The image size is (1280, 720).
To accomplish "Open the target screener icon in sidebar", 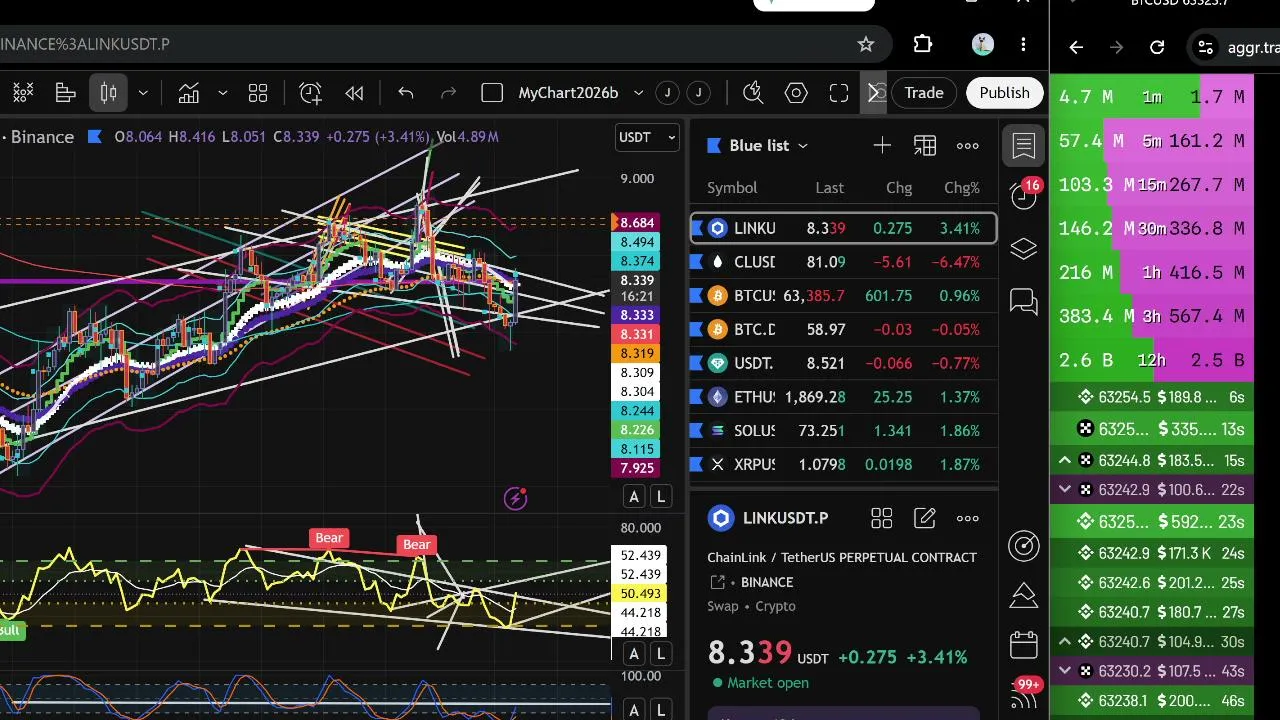I will (x=1024, y=545).
